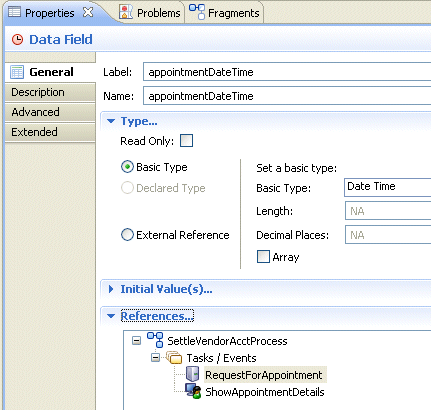Screen dimensions: 431x410
Task: Select the RequestForAppointment task icon
Action: pyautogui.click(x=192, y=374)
